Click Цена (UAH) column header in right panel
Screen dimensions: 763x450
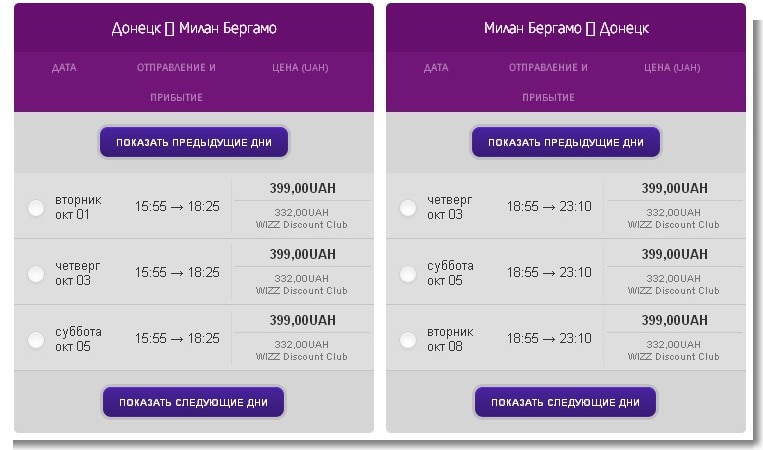click(672, 68)
